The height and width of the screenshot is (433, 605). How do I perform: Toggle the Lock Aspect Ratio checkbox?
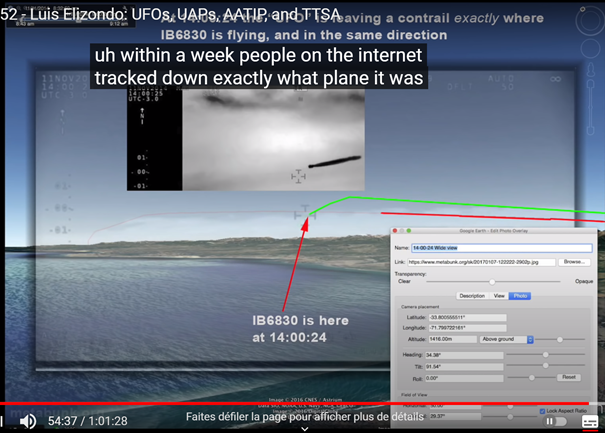tap(542, 411)
